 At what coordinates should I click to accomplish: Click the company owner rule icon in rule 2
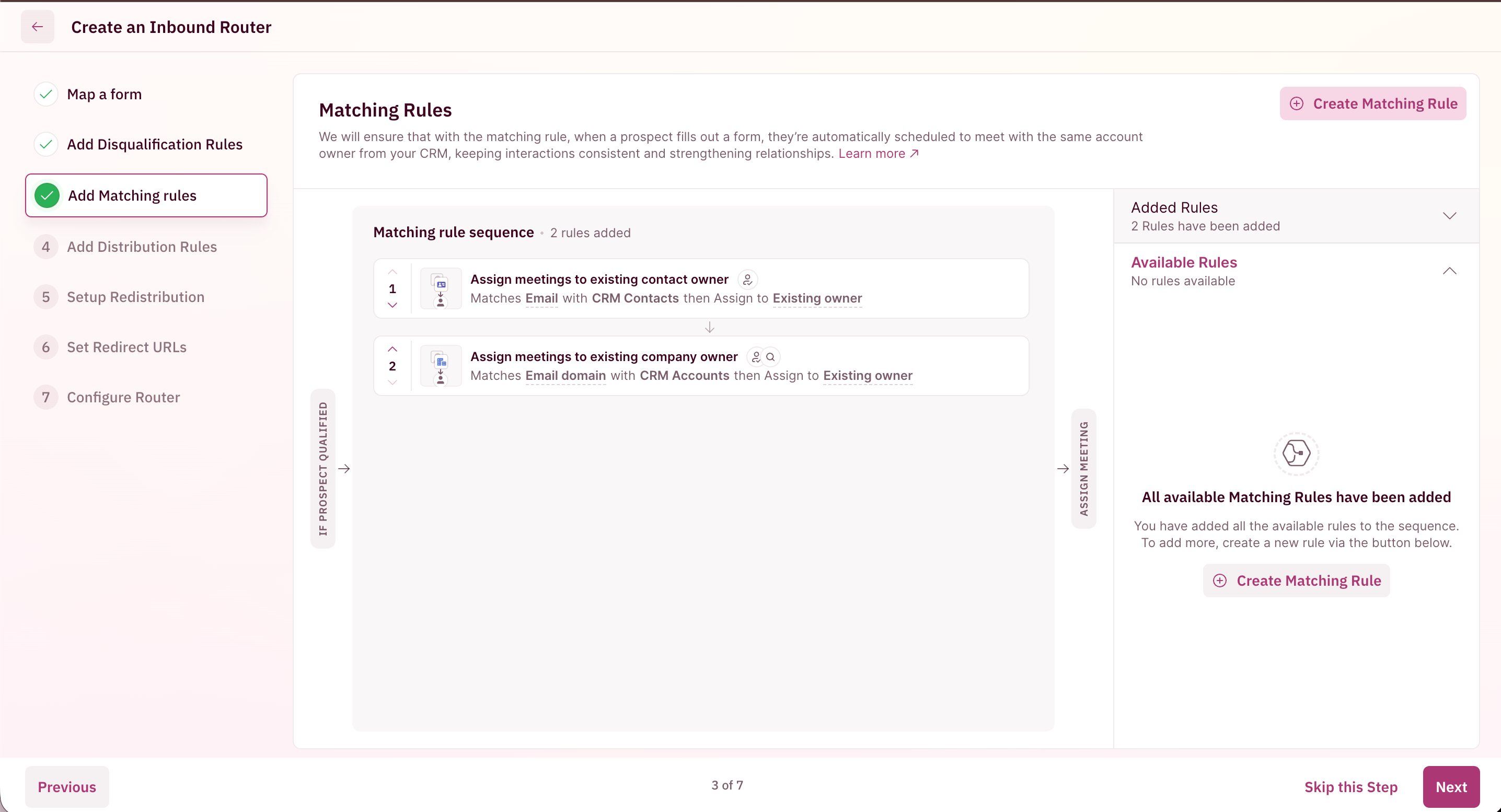pyautogui.click(x=441, y=366)
